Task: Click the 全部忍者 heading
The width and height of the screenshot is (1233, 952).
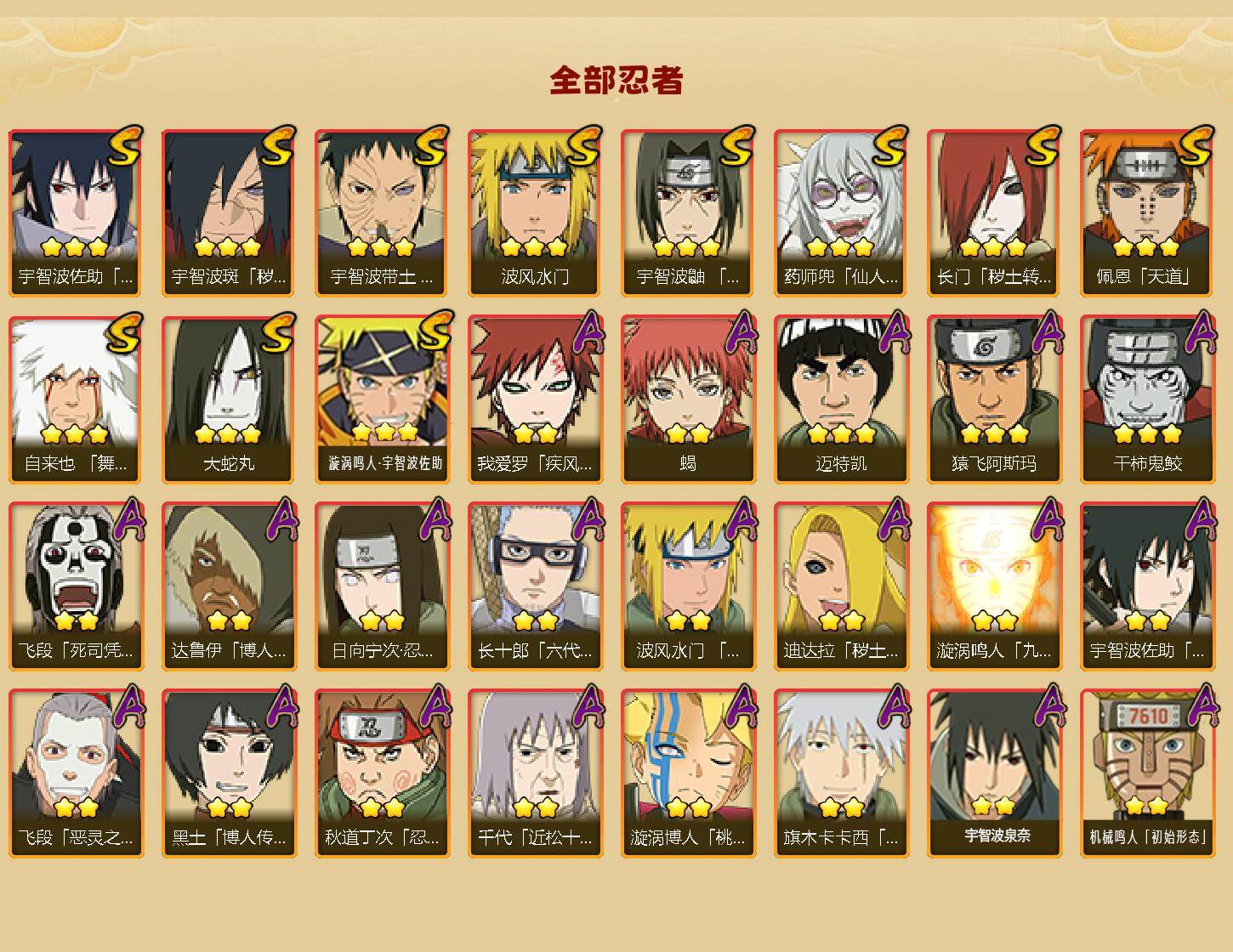Action: pyautogui.click(x=616, y=80)
